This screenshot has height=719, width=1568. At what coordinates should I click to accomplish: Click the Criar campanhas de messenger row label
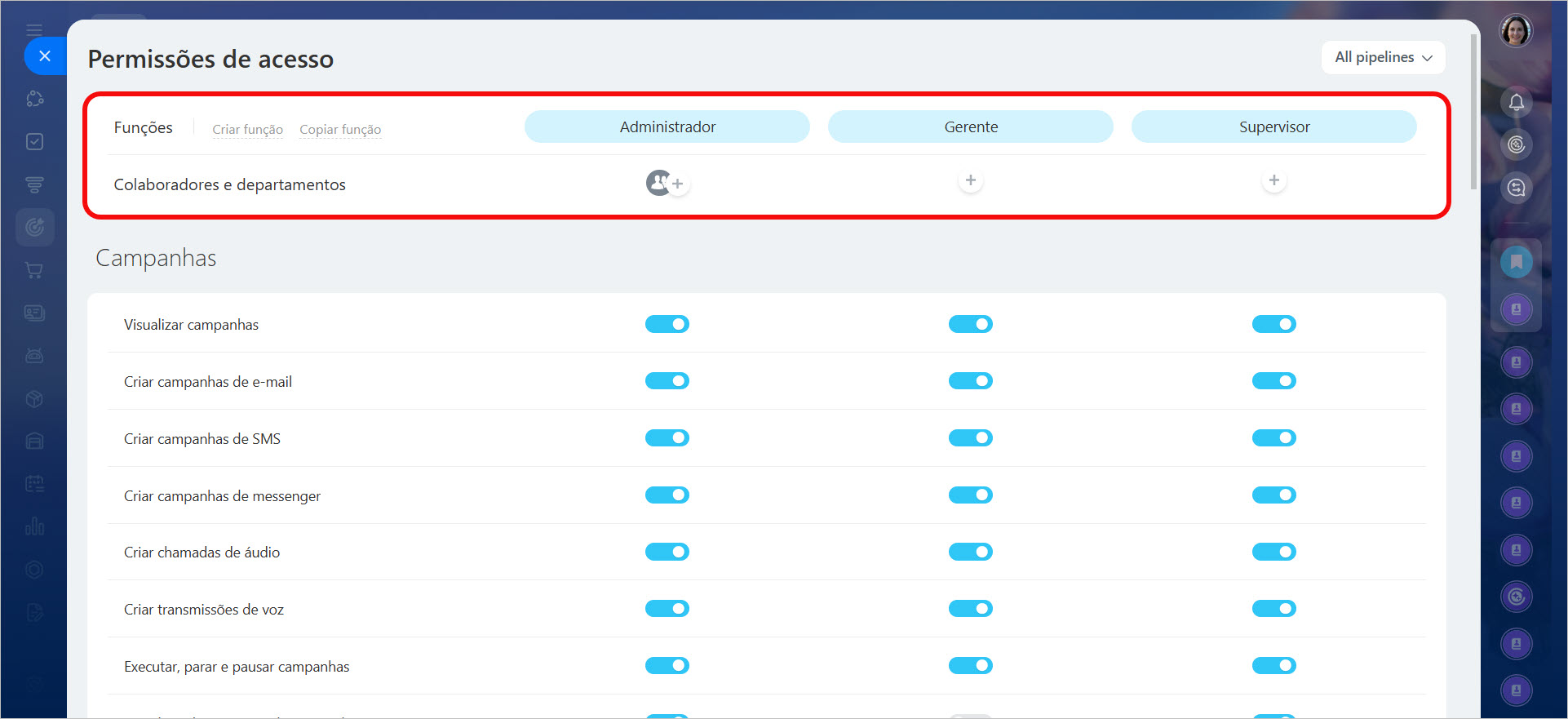coord(222,496)
